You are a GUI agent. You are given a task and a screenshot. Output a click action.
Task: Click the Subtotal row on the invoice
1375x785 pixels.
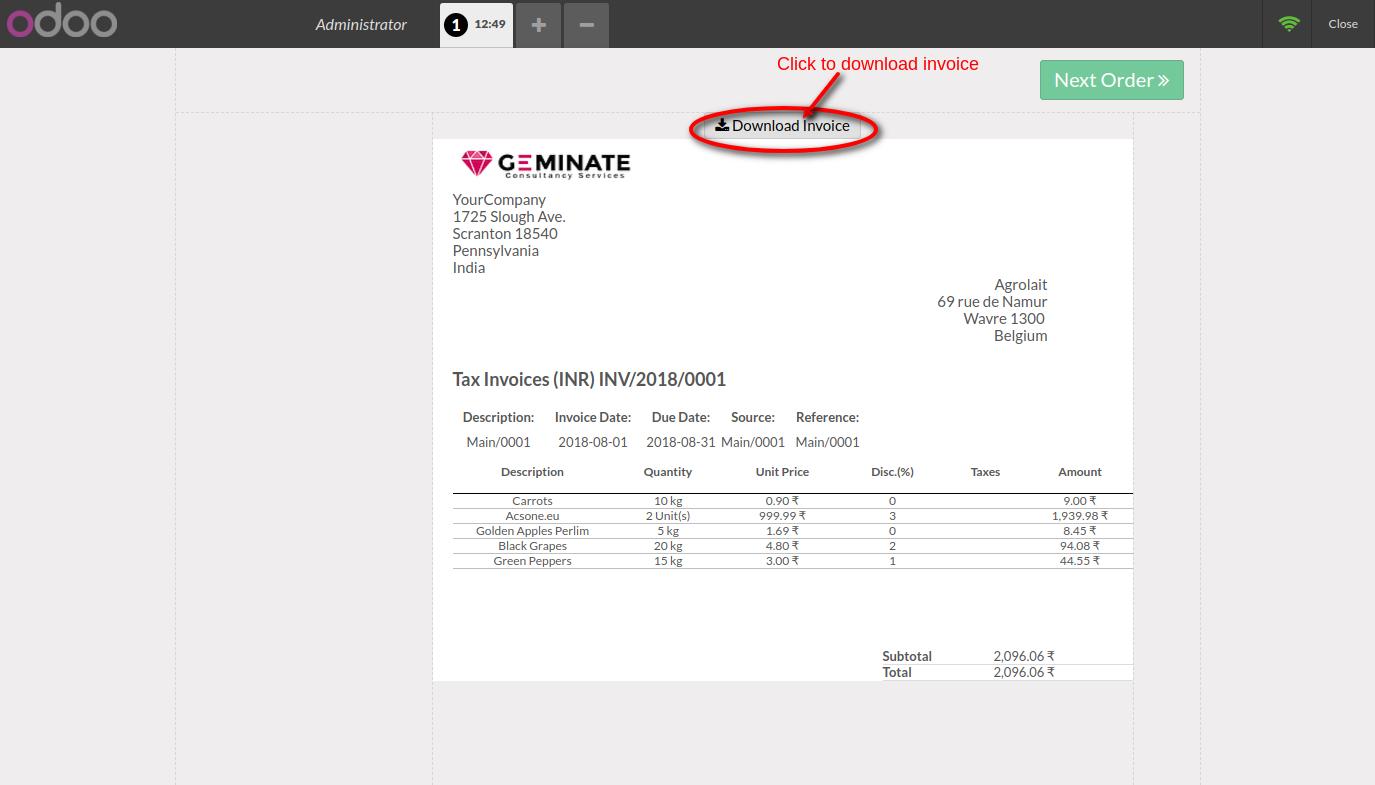click(x=906, y=656)
